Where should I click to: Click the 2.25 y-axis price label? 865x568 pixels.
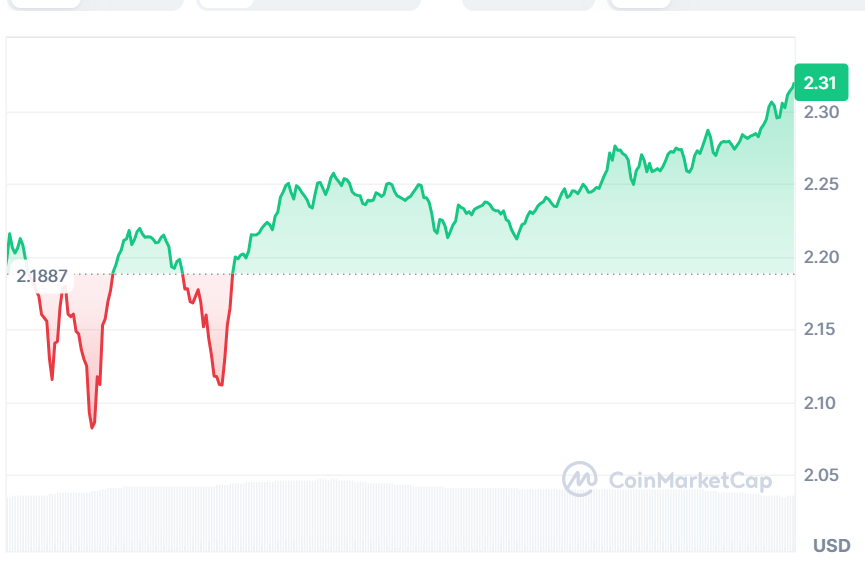pos(824,185)
